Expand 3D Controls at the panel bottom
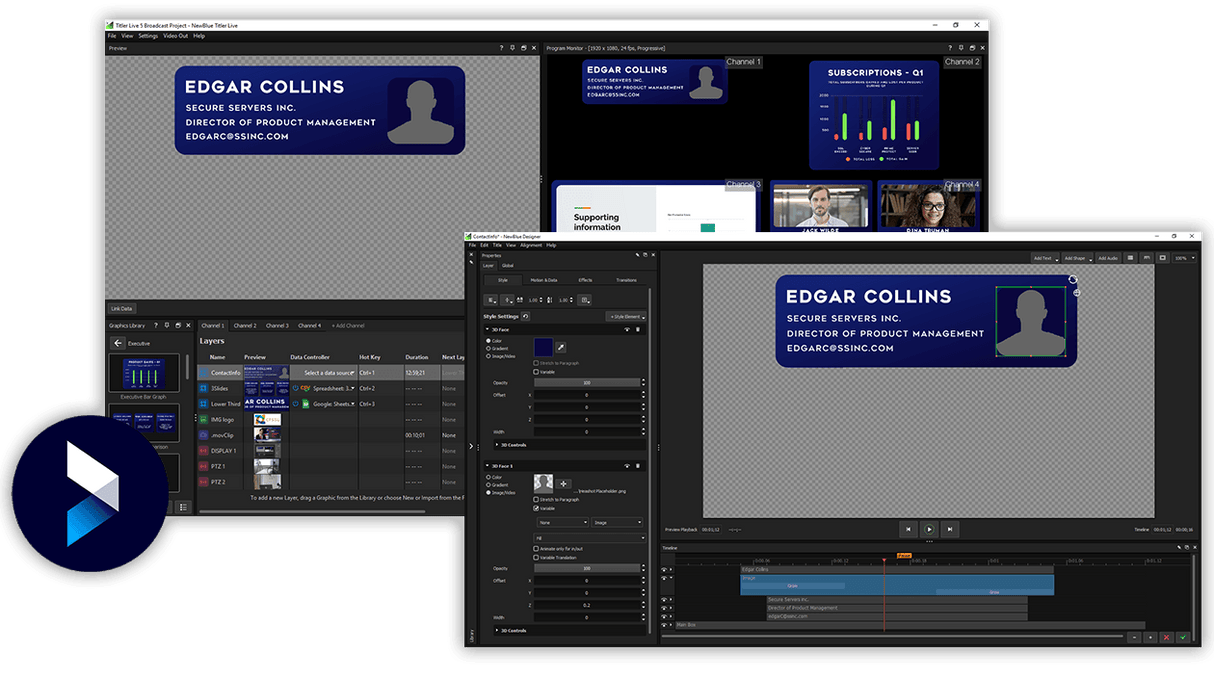The image size is (1214, 678). (497, 630)
